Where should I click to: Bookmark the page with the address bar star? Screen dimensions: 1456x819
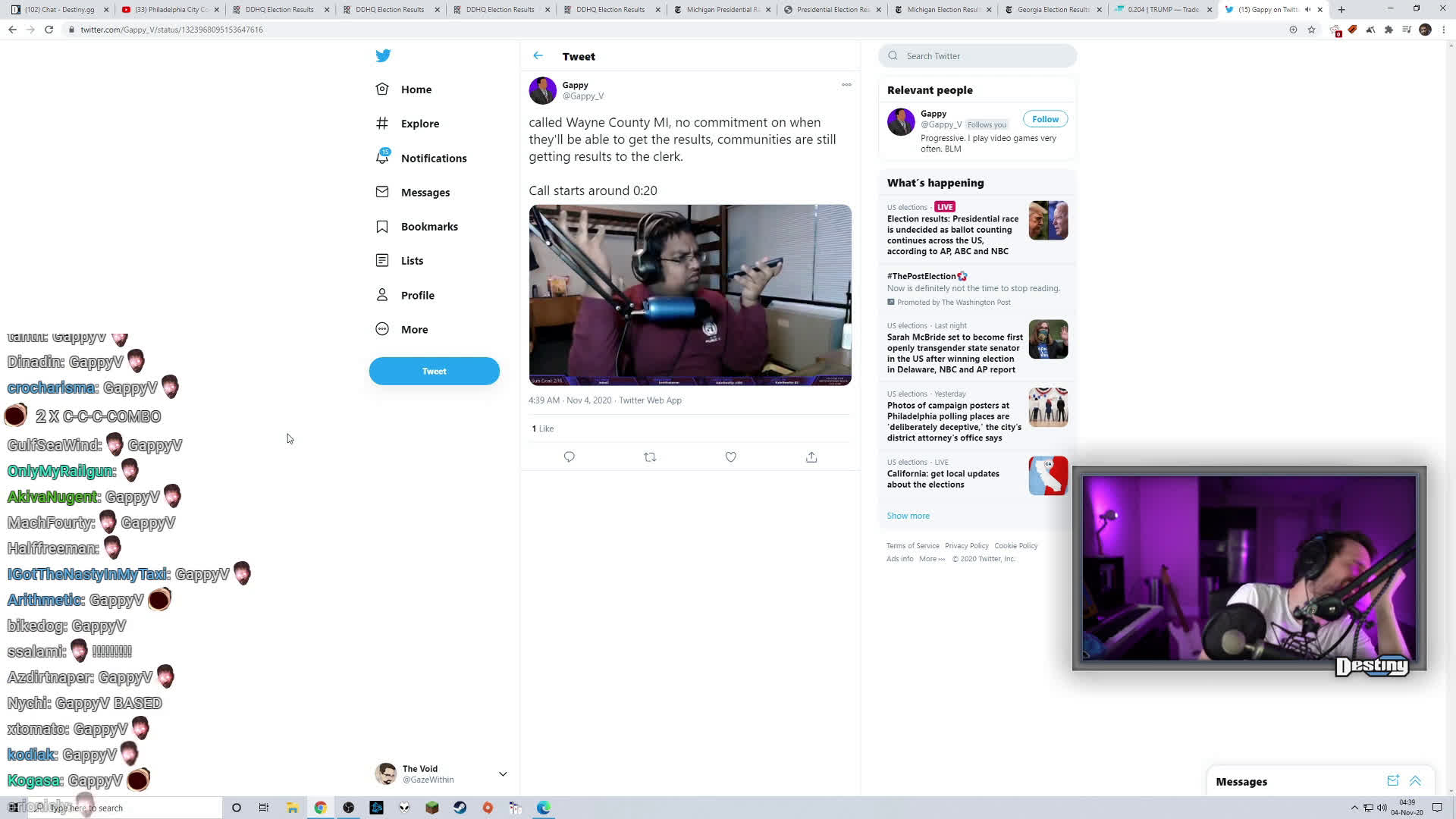[1311, 30]
